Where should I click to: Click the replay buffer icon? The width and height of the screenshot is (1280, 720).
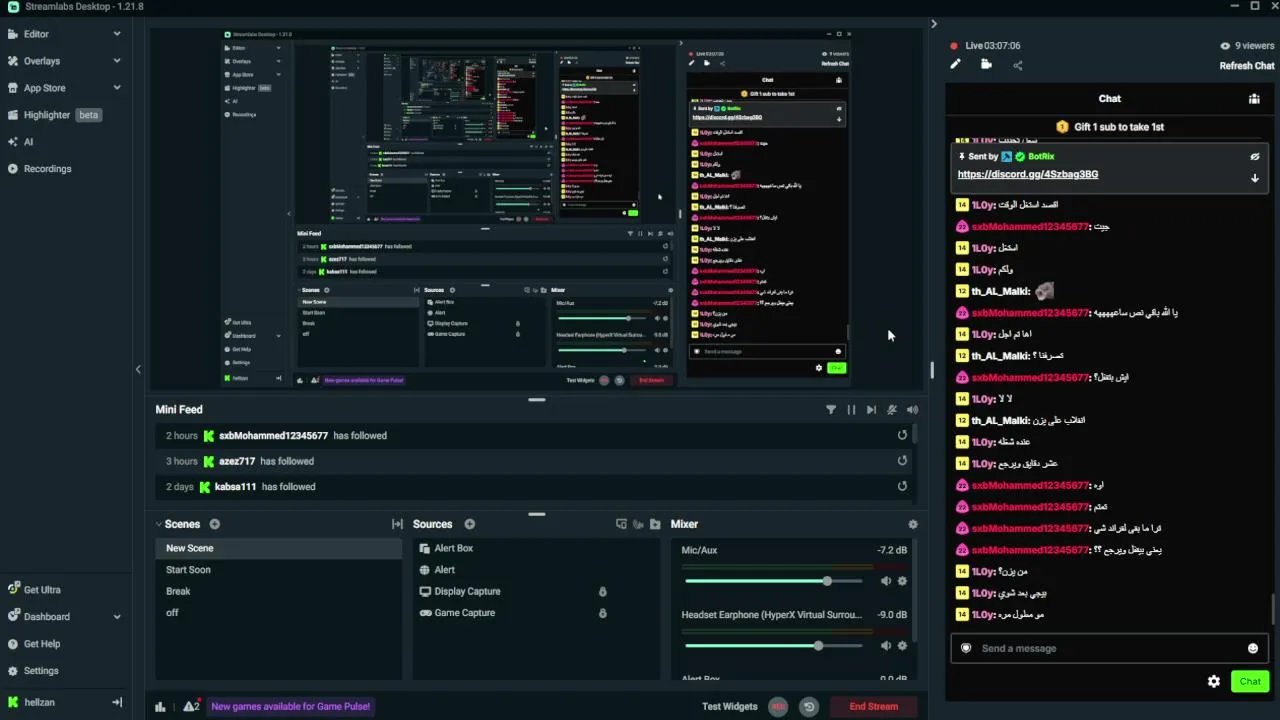click(809, 707)
